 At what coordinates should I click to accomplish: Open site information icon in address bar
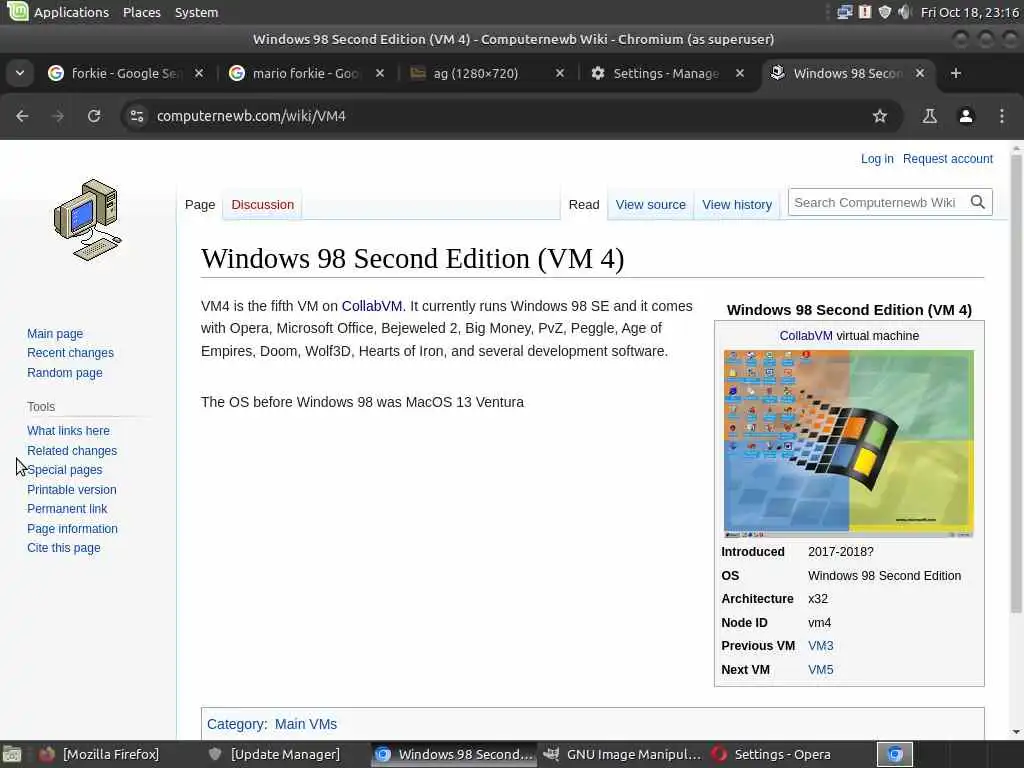coord(136,116)
